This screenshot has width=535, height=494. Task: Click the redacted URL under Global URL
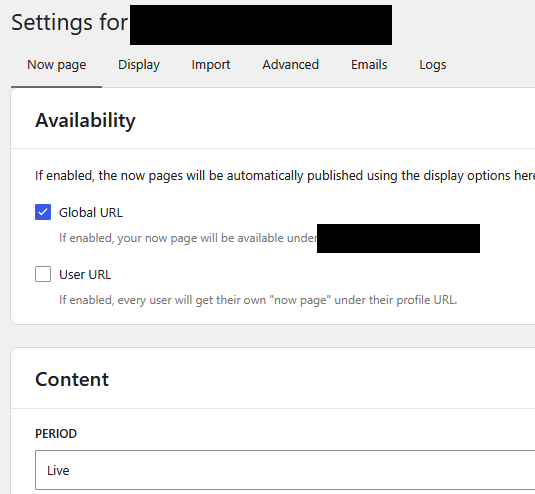(x=398, y=238)
